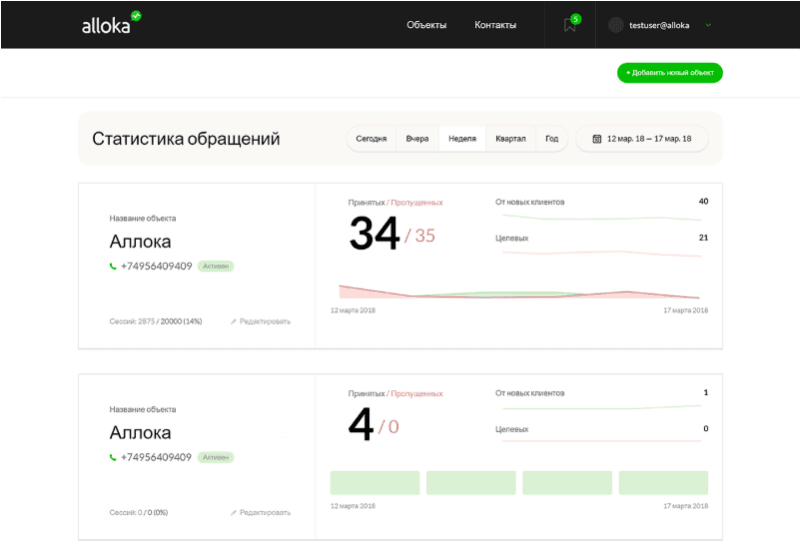This screenshot has height=548, width=800.
Task: Click the calendar icon in the date range
Action: click(x=596, y=139)
